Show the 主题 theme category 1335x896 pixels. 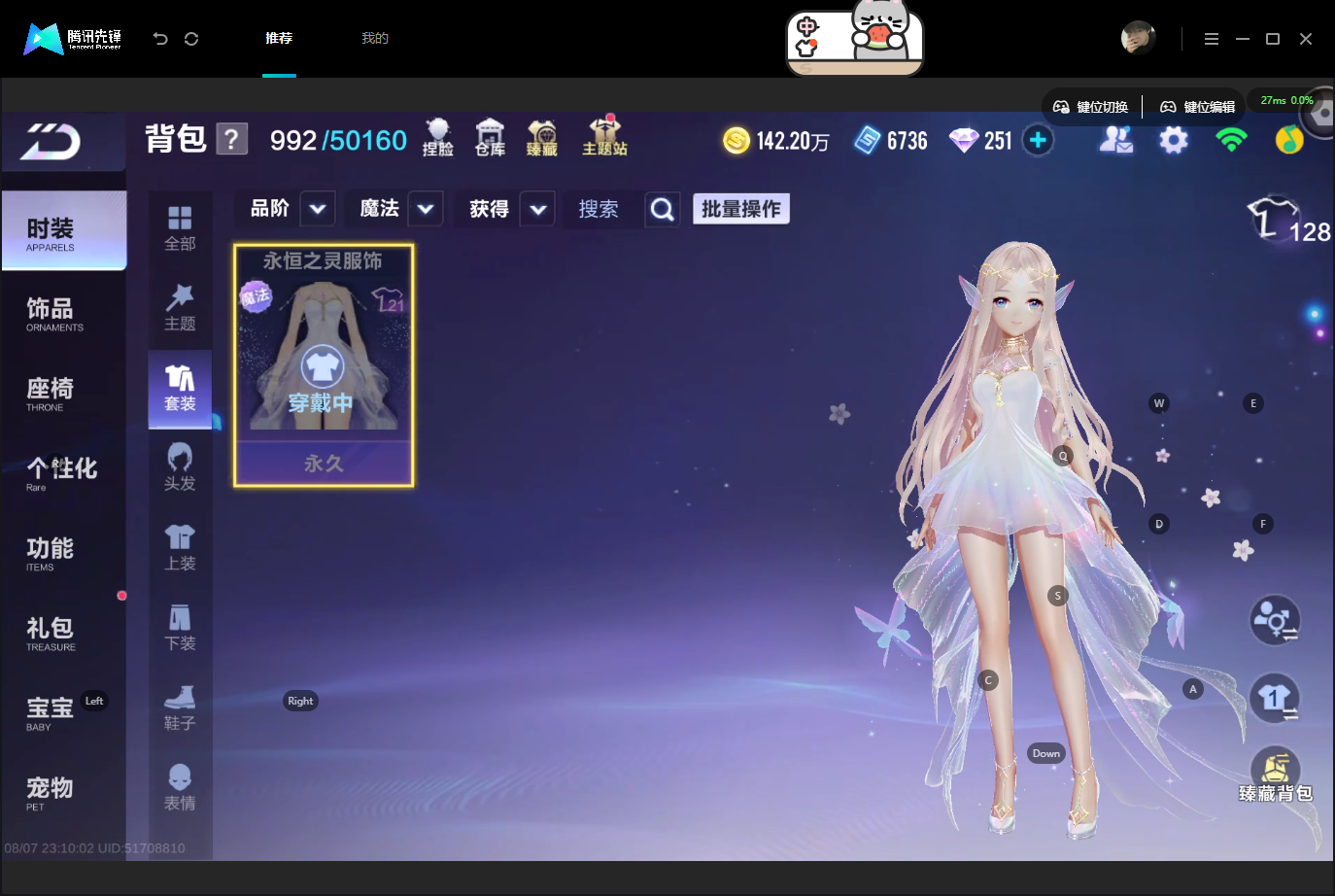pos(180,308)
